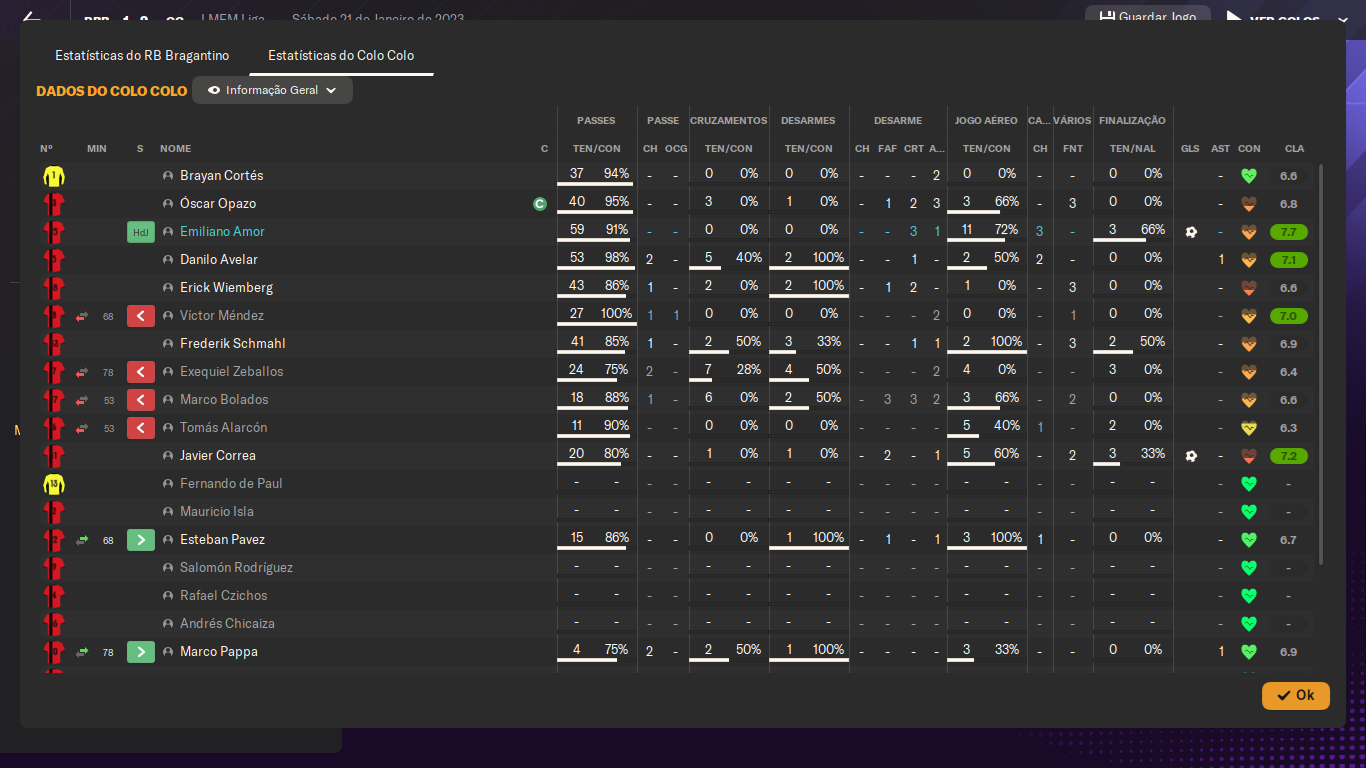The height and width of the screenshot is (768, 1366).
Task: Open Emiliano Amor player link
Action: 222,232
